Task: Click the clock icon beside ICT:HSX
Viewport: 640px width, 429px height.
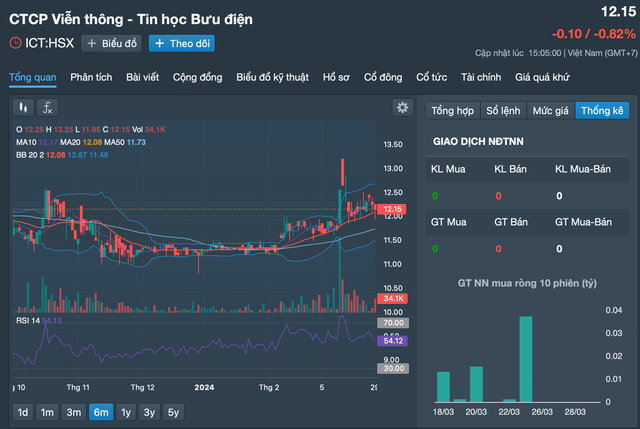Action: [15, 43]
